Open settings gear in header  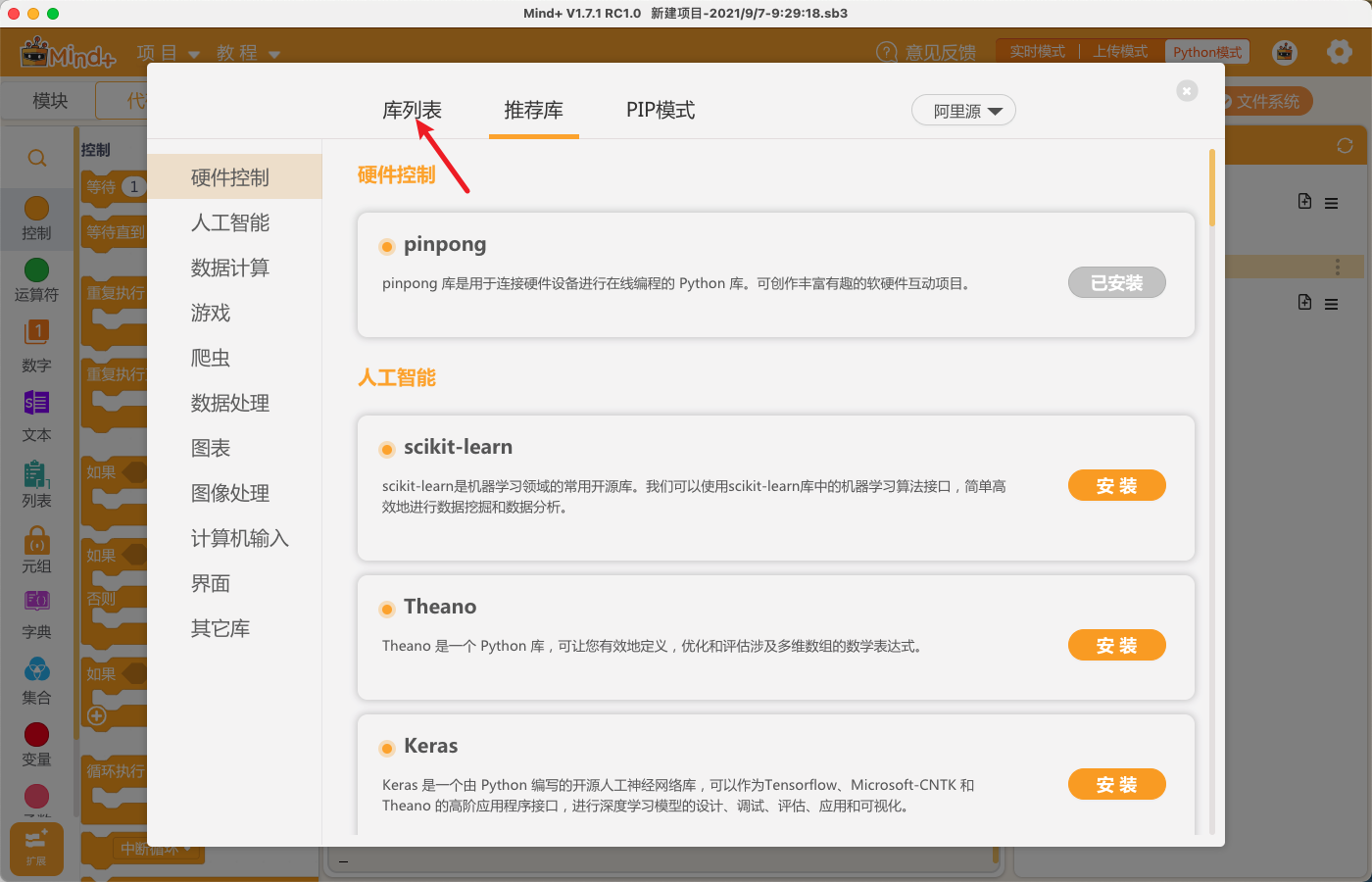coord(1340,52)
